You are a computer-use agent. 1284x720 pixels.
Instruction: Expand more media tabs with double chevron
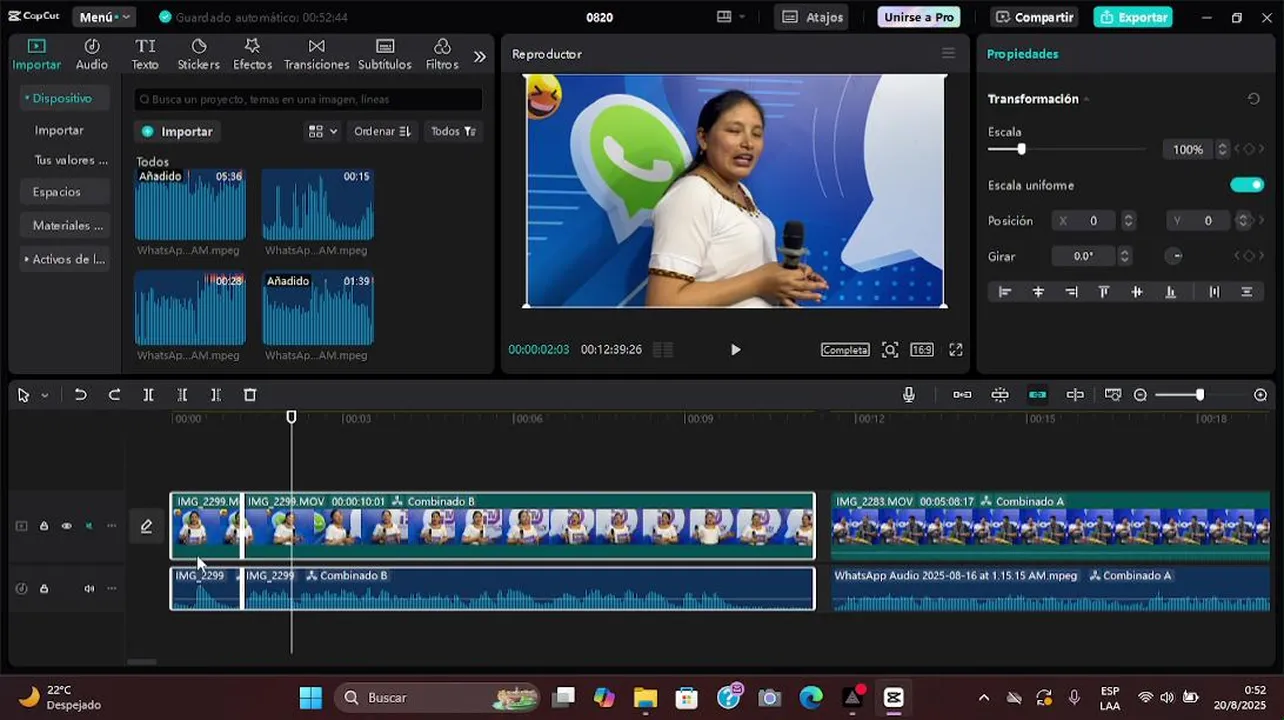tap(479, 56)
